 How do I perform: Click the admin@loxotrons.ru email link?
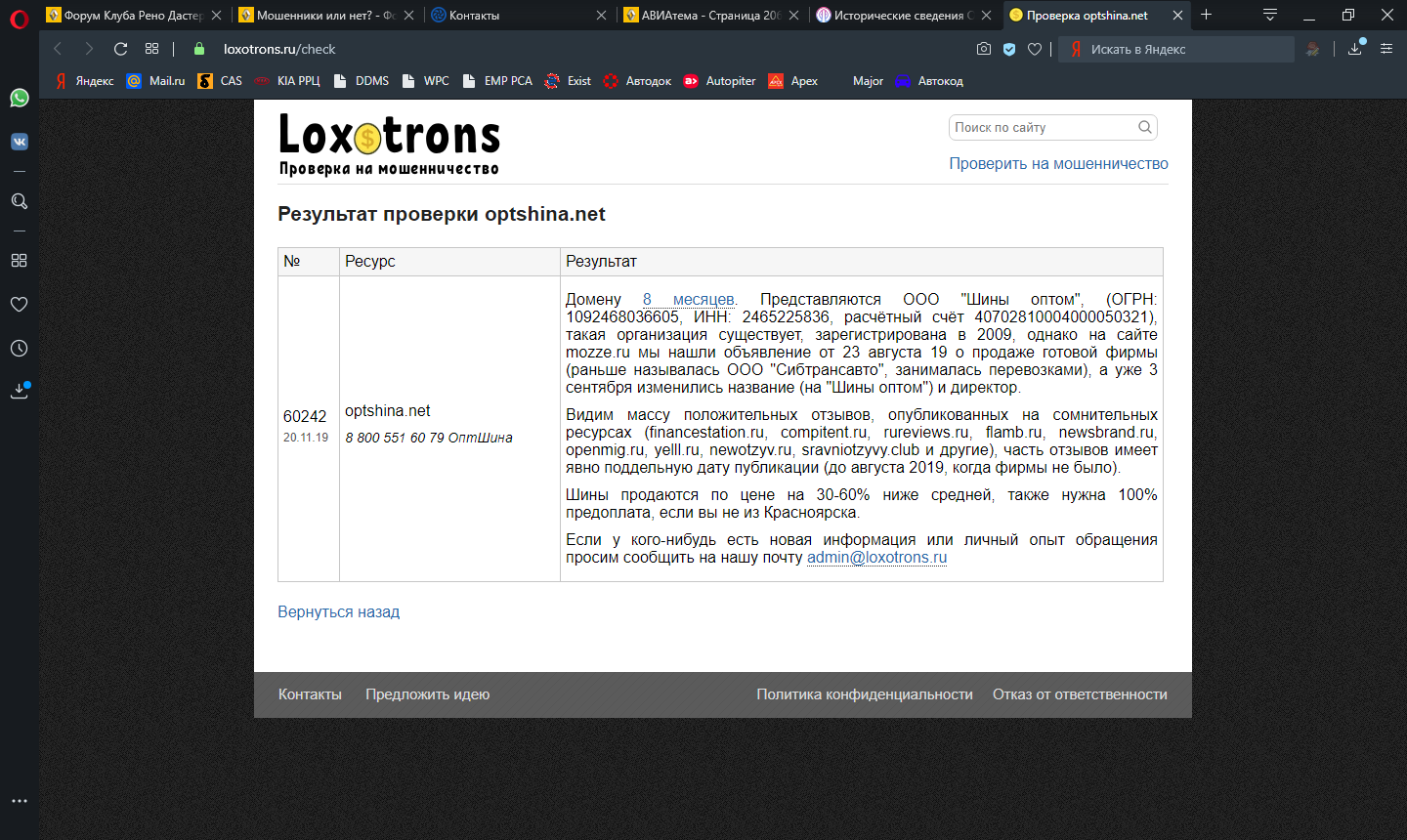pyautogui.click(x=876, y=558)
